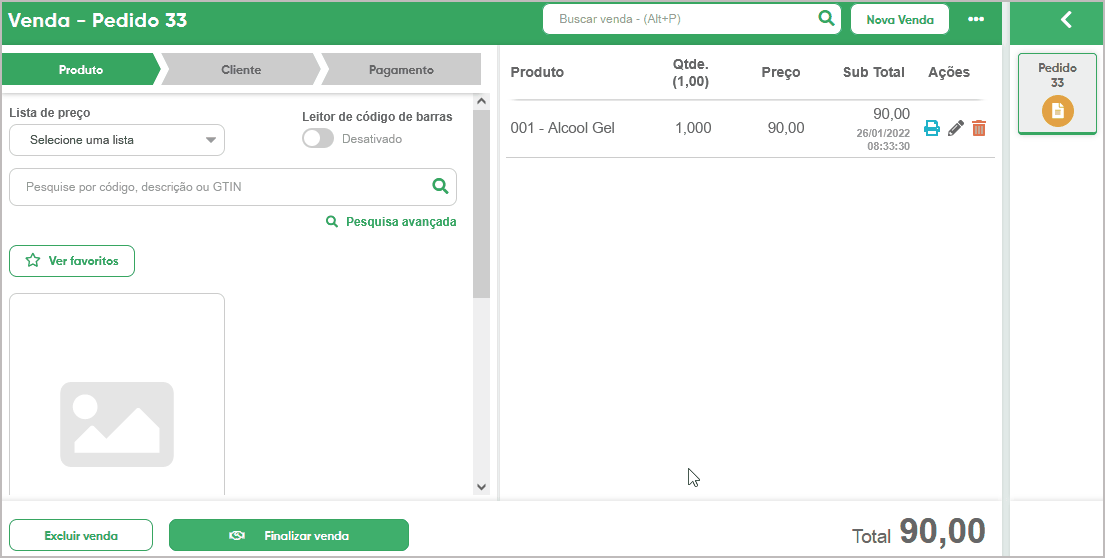Click magnifier icon in product search field
This screenshot has width=1105, height=558.
440,186
